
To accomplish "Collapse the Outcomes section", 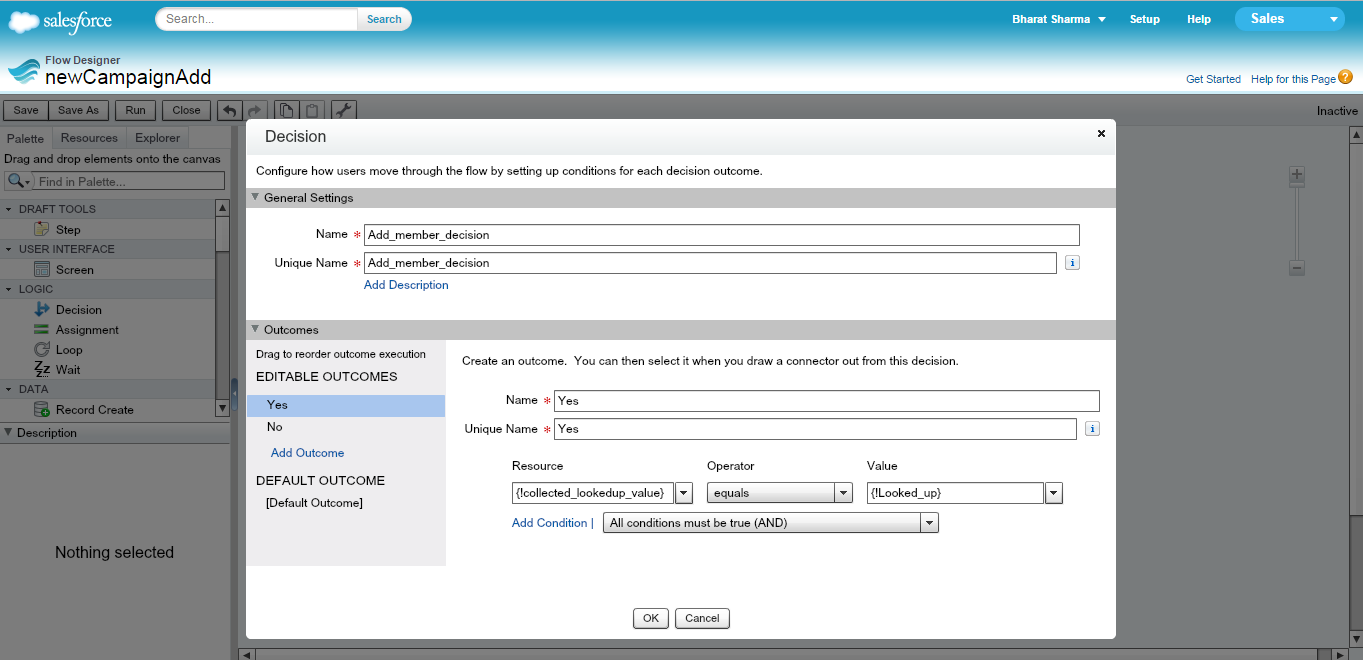I will point(255,329).
